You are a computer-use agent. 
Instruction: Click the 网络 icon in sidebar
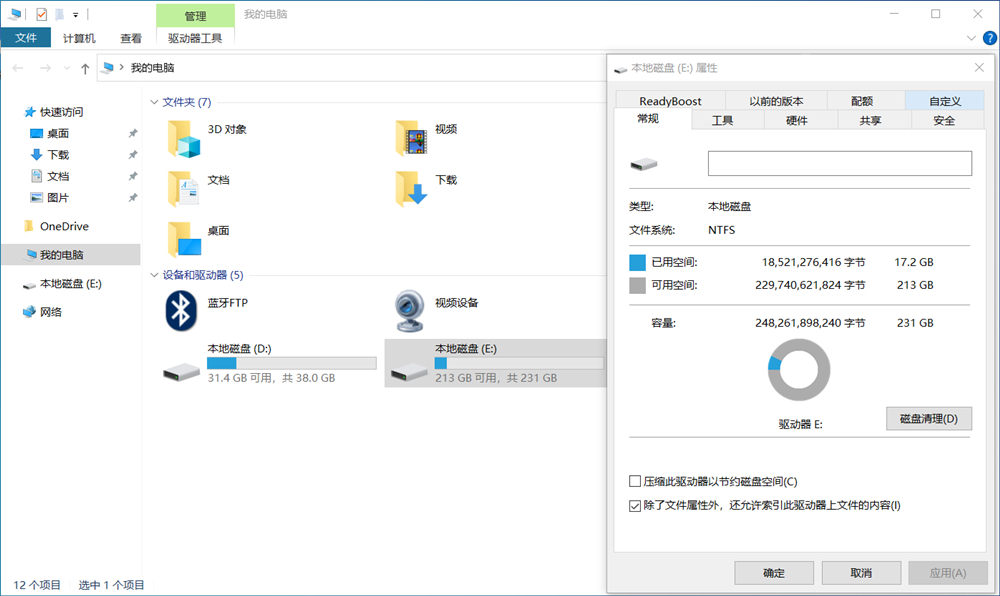[x=29, y=312]
